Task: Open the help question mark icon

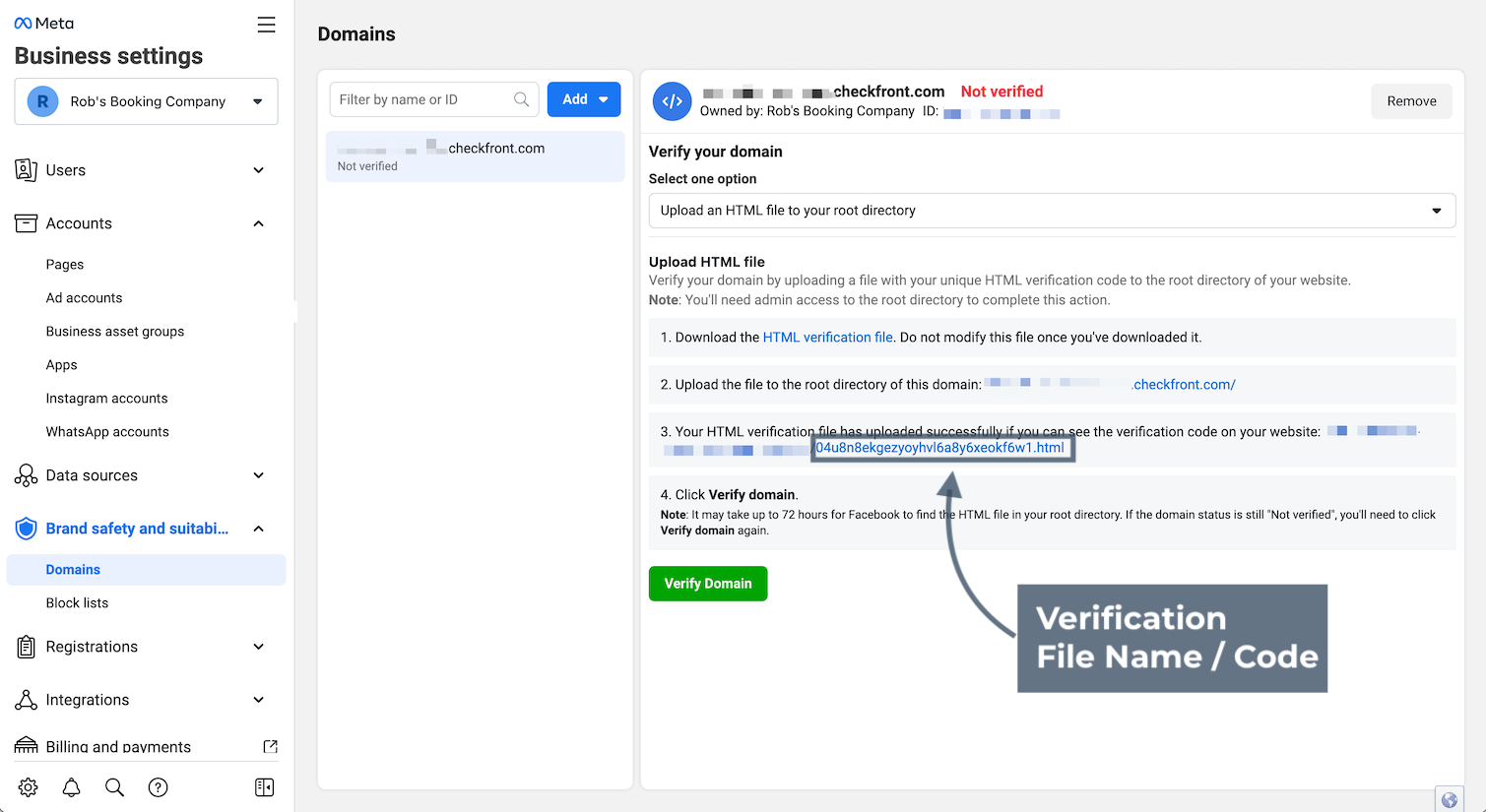Action: point(159,787)
